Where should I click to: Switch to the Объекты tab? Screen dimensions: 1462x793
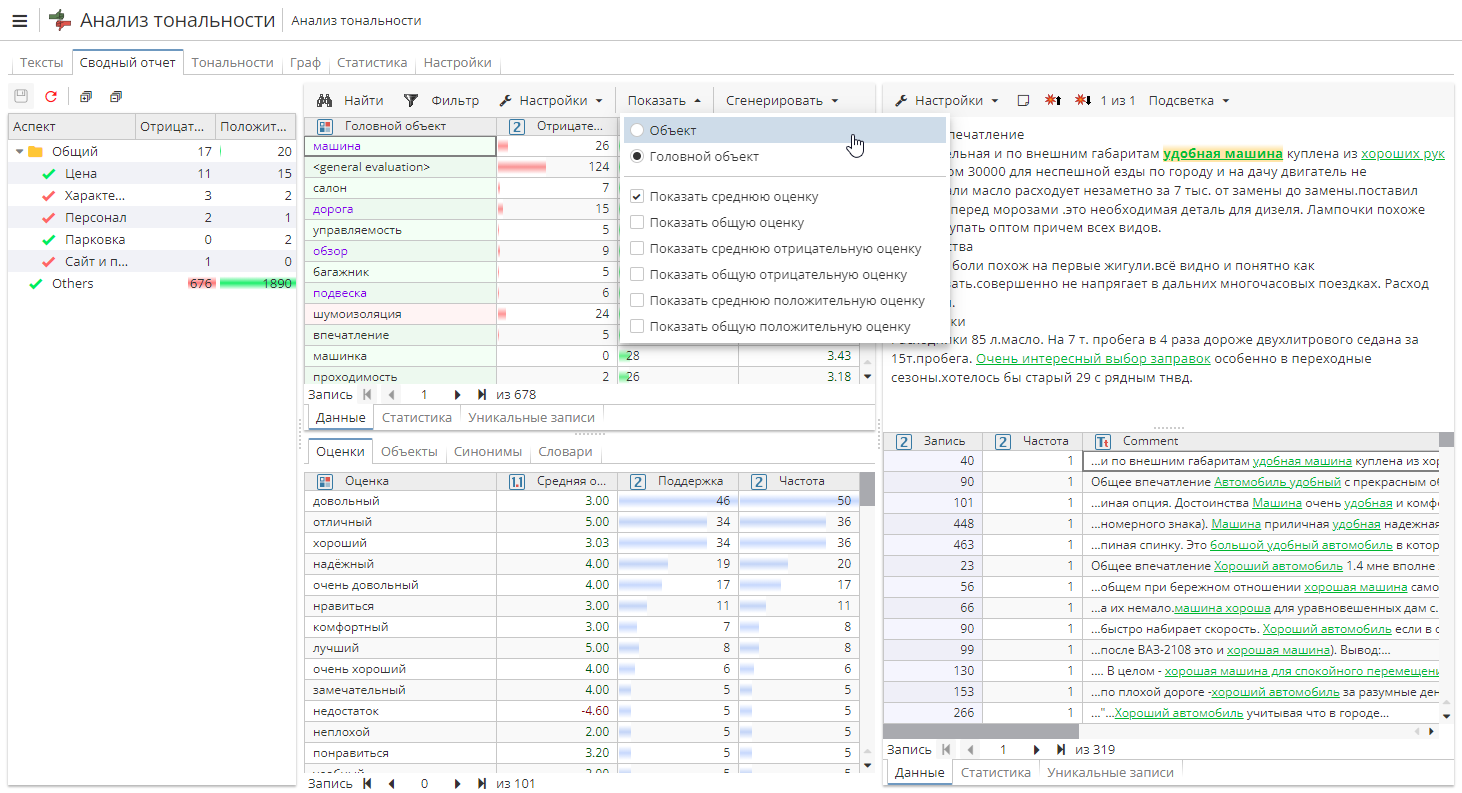pos(409,451)
